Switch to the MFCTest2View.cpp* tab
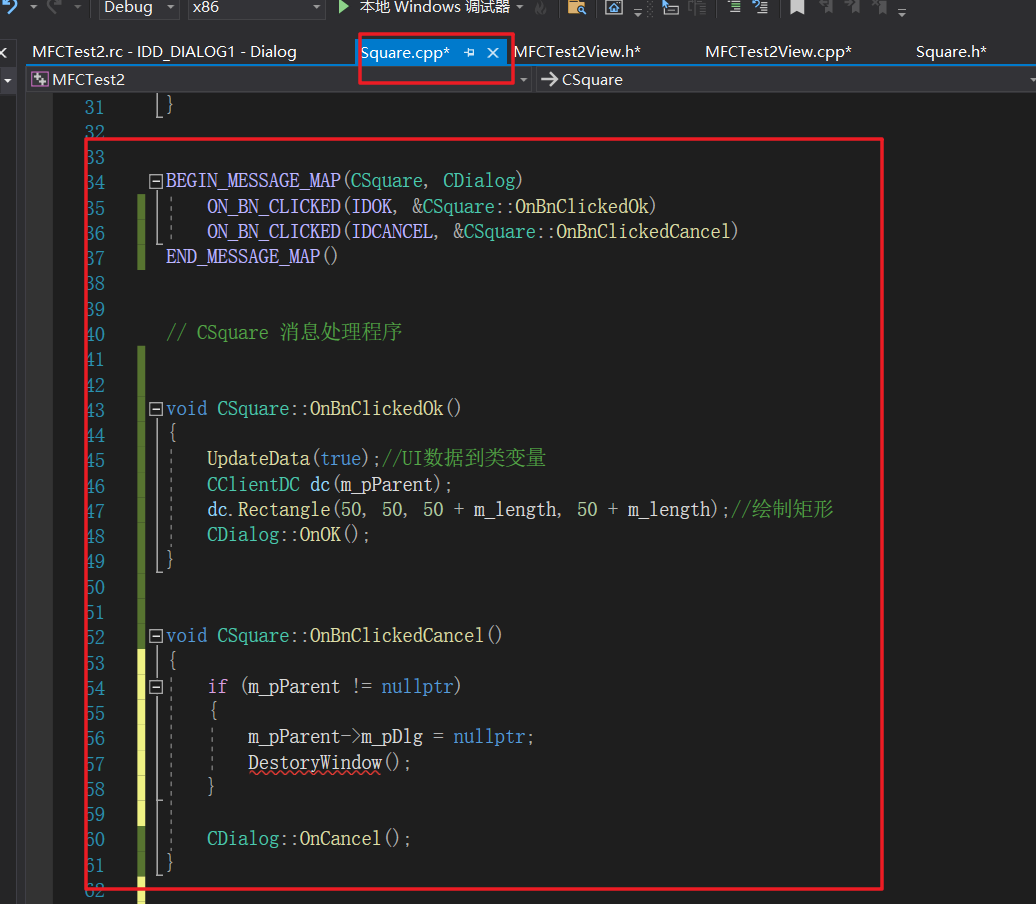Image resolution: width=1036 pixels, height=904 pixels. [x=778, y=52]
